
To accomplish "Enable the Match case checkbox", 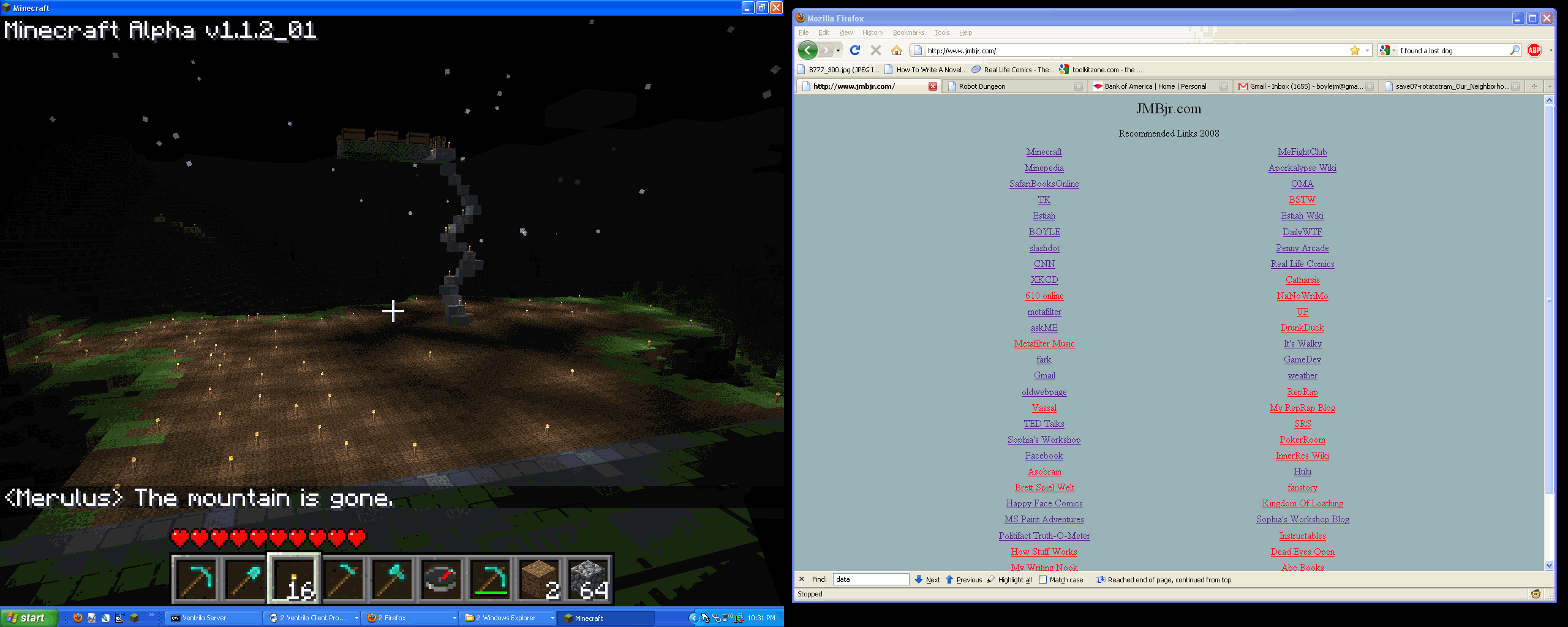I will tap(1042, 579).
